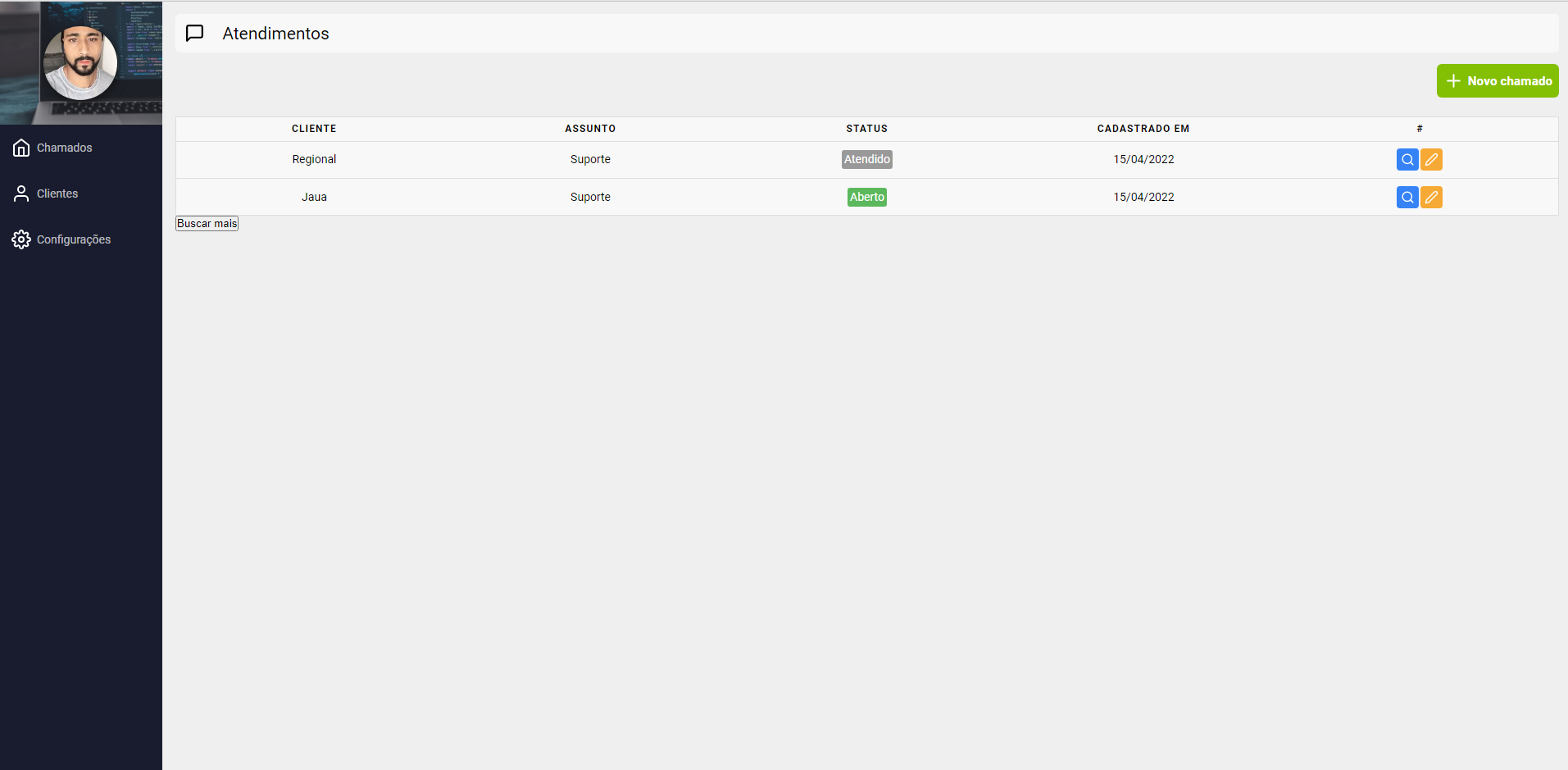The height and width of the screenshot is (770, 1568).
Task: Navigate to the Clientes section
Action: [x=57, y=194]
